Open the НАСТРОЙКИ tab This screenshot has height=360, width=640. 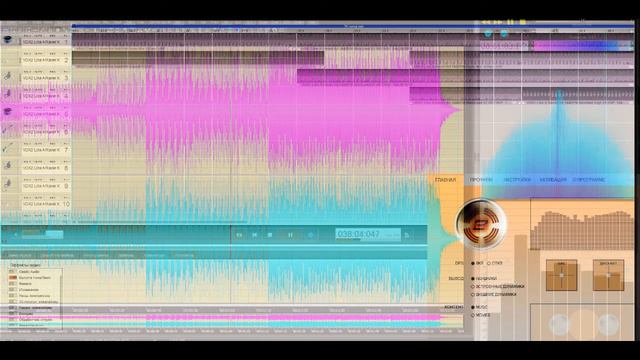(517, 180)
